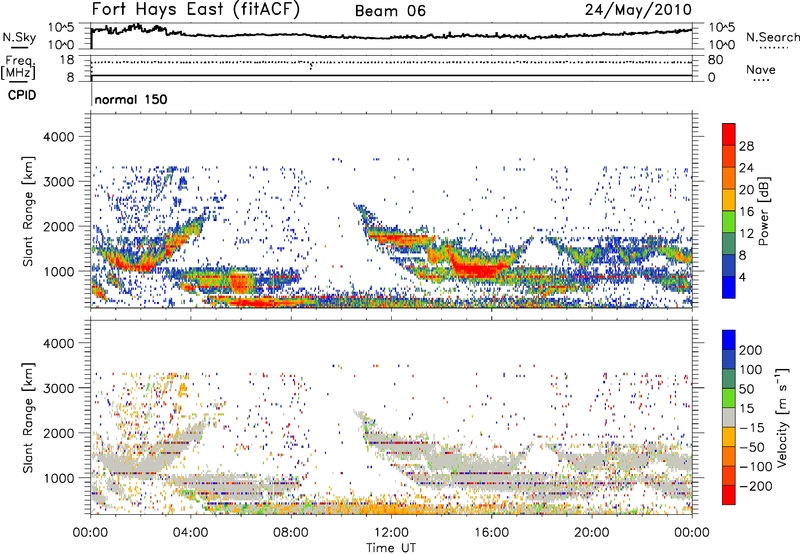Click the "Beam 06" label
The height and width of the screenshot is (554, 800).
point(390,11)
